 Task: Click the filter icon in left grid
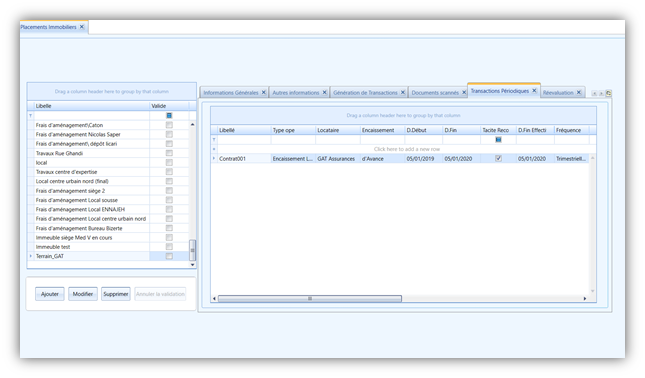(x=30, y=116)
